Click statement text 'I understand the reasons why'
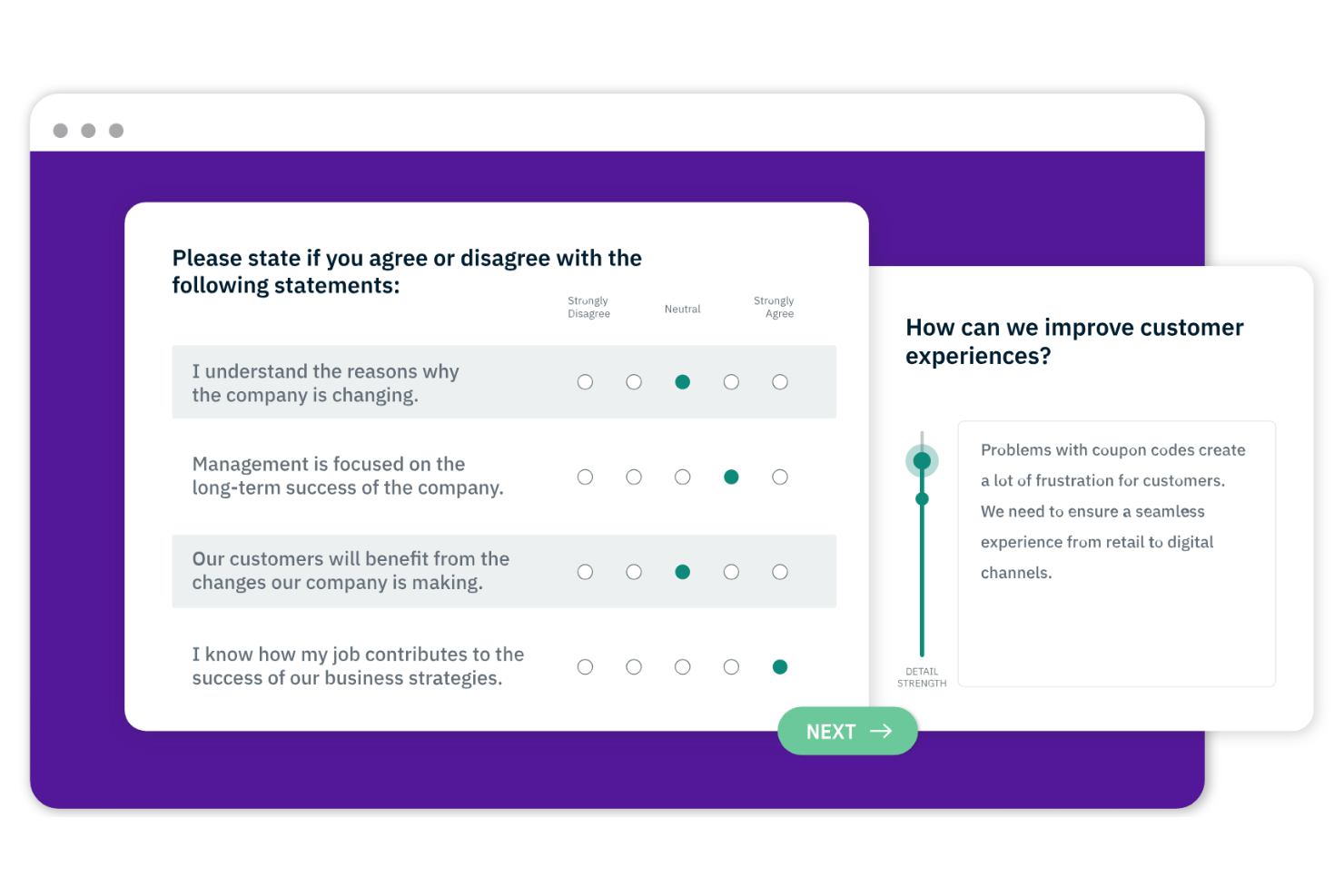The image size is (1344, 896). point(325,371)
